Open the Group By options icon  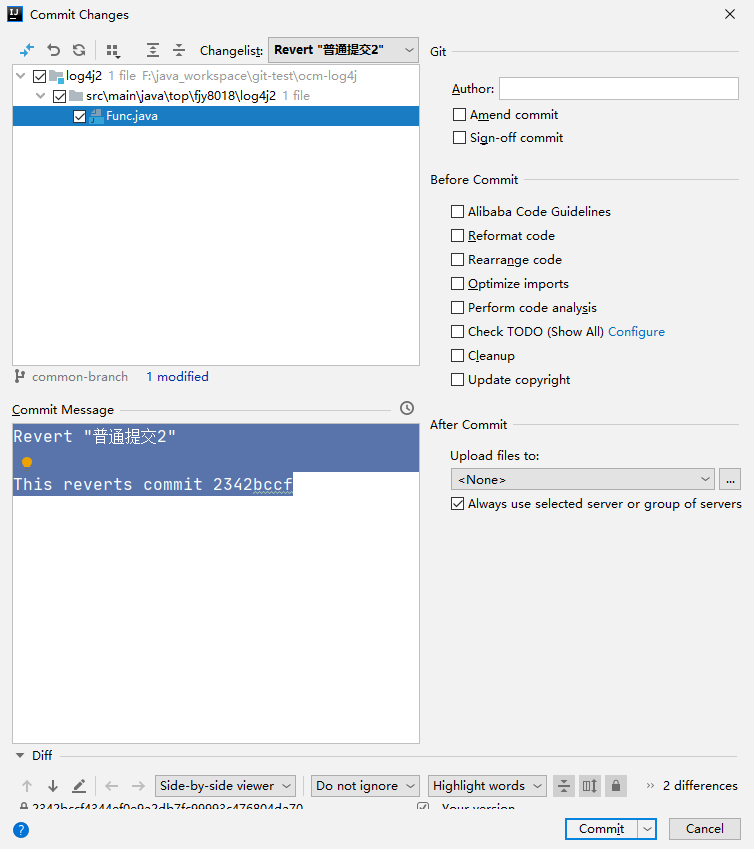coord(113,50)
